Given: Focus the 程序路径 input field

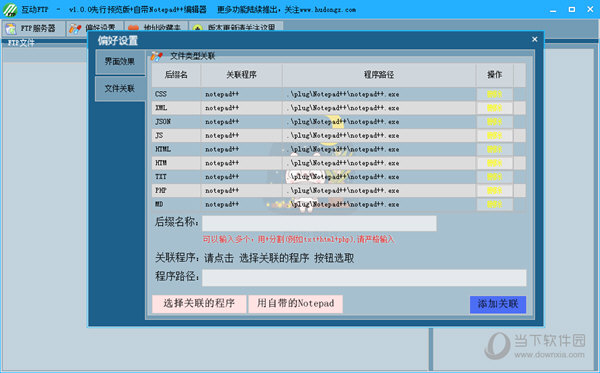Looking at the screenshot, I should [x=364, y=278].
